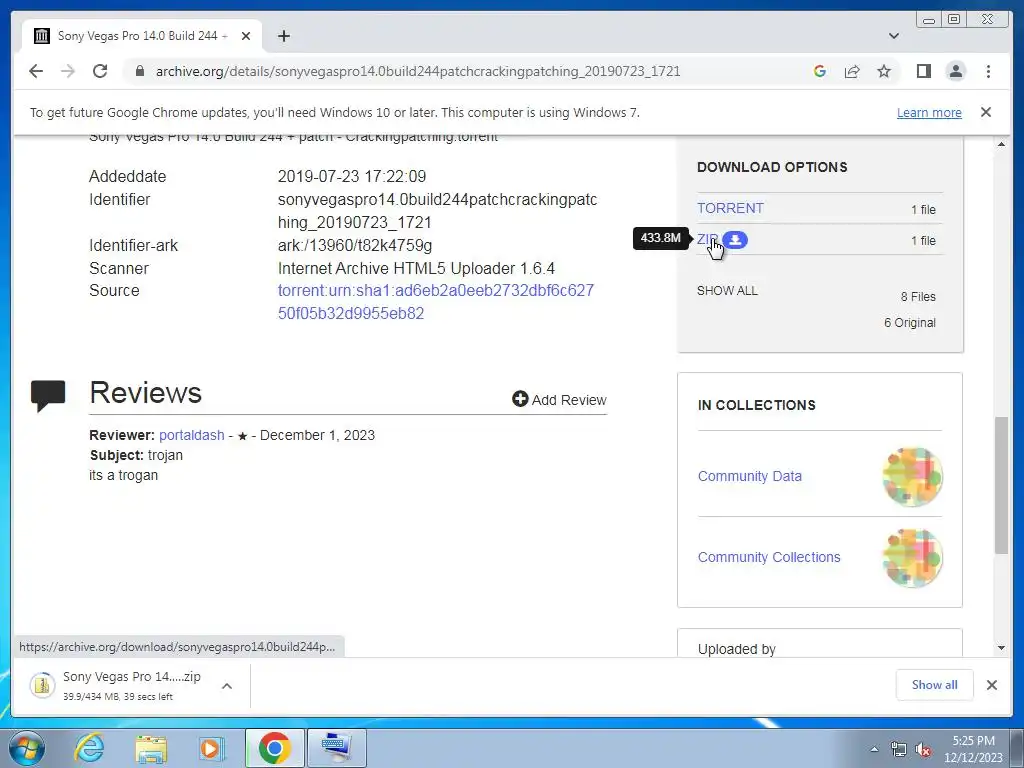The height and width of the screenshot is (768, 1024).
Task: Click the page scrollbar thumb
Action: click(x=1001, y=485)
